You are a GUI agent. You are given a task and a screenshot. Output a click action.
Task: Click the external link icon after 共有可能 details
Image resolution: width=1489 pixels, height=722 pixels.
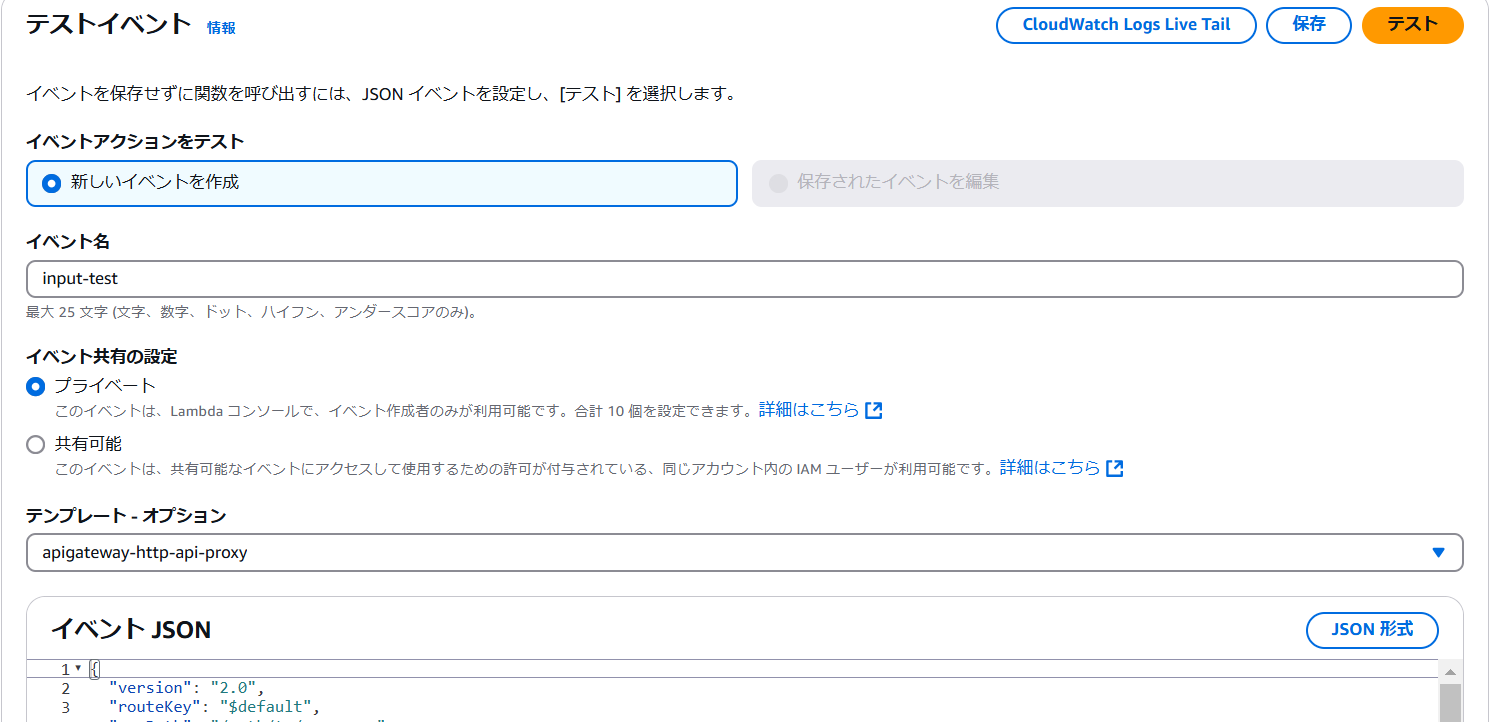[x=1116, y=467]
